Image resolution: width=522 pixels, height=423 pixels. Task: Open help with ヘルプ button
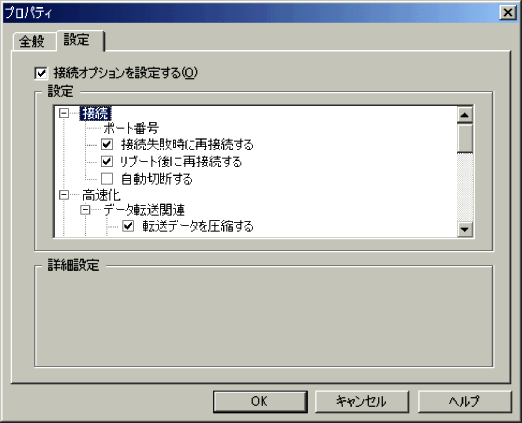464,401
